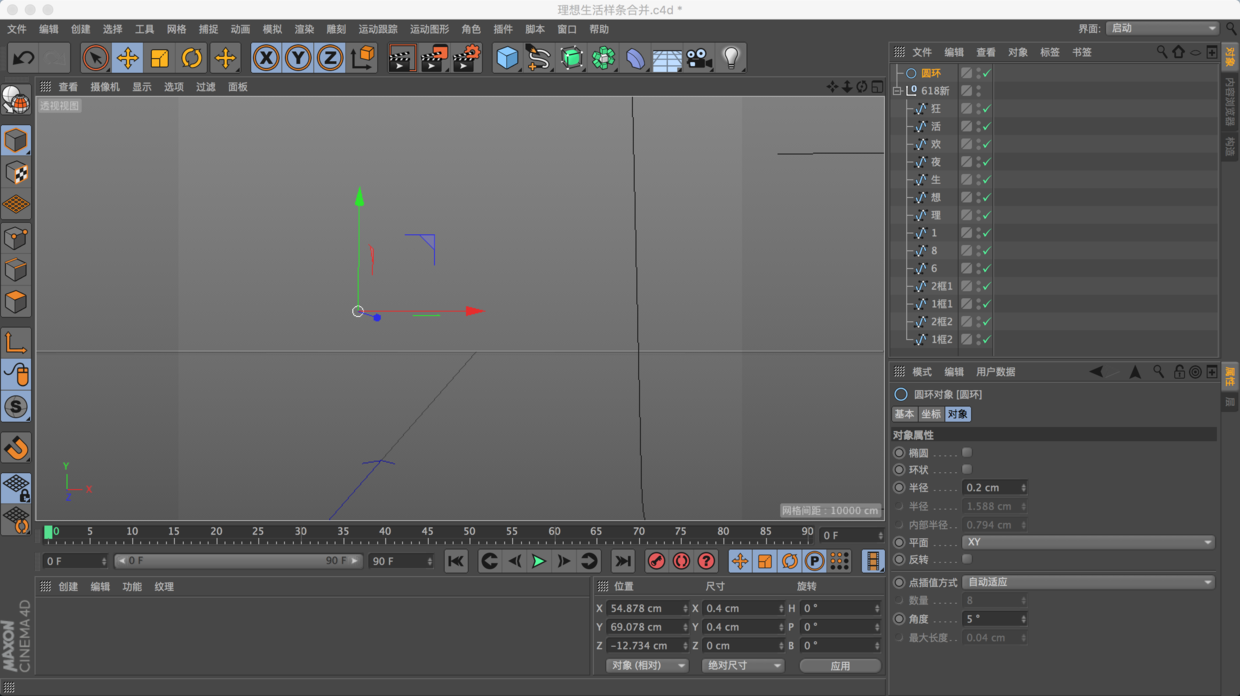Select the Live Selection tool
Viewport: 1240px width, 696px height.
[95, 58]
